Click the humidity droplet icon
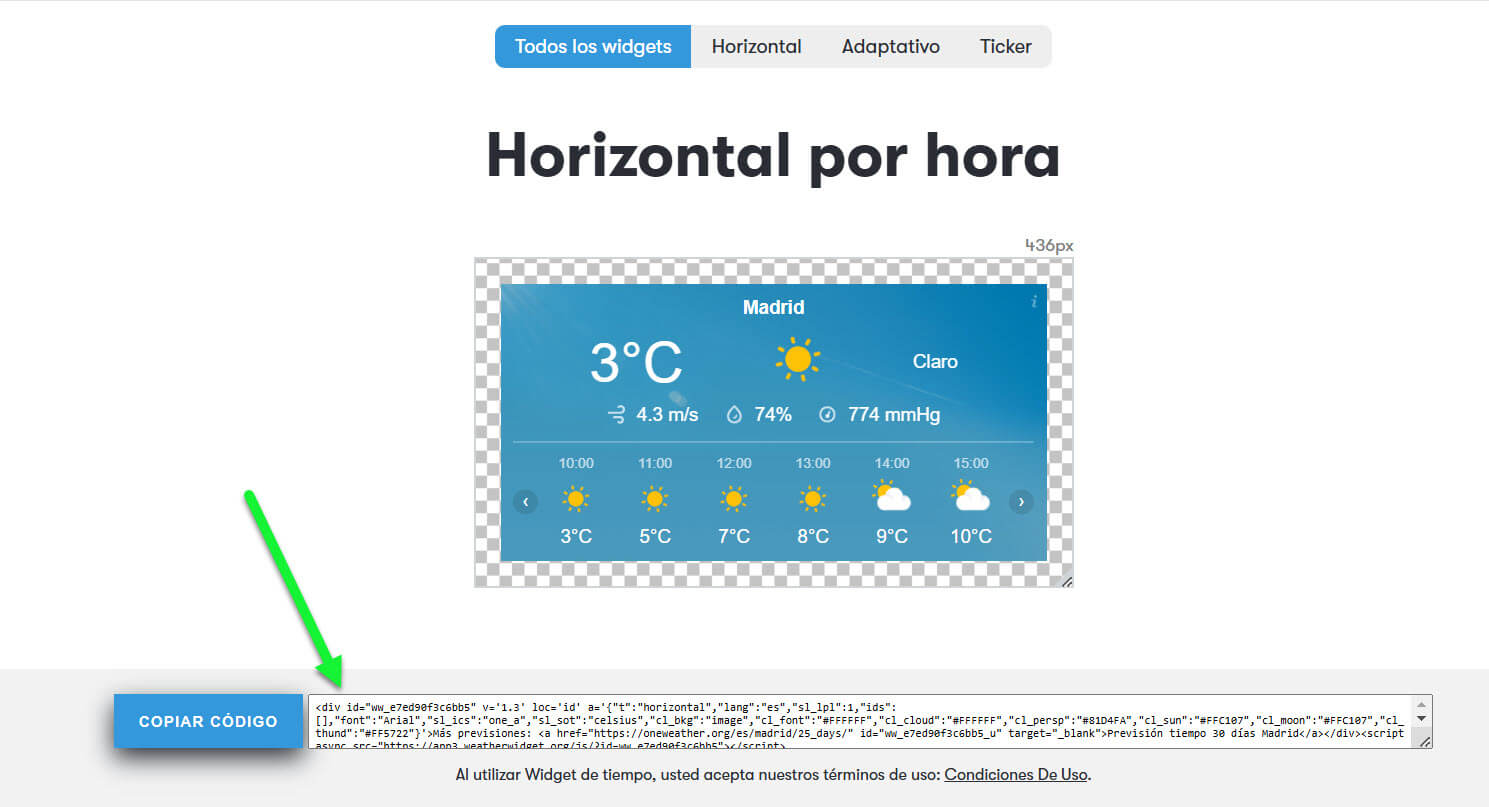 734,414
